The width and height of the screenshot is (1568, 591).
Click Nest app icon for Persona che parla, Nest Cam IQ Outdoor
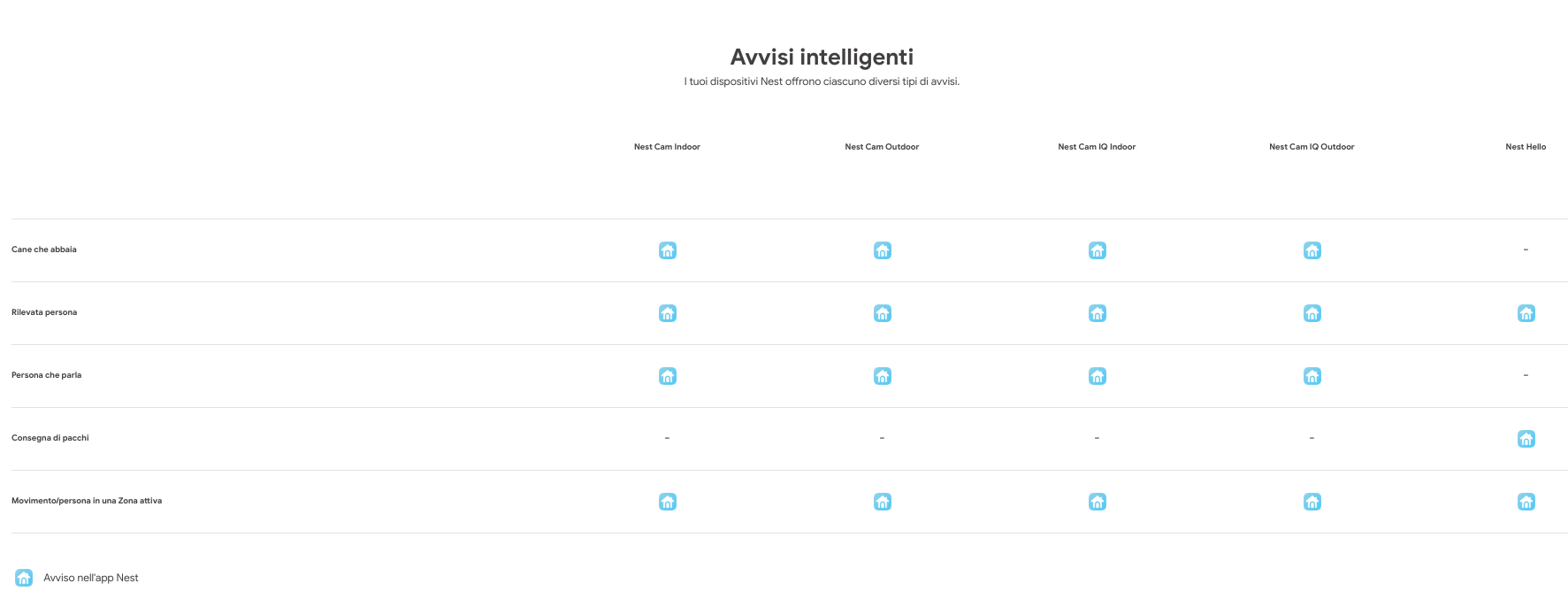tap(1312, 376)
